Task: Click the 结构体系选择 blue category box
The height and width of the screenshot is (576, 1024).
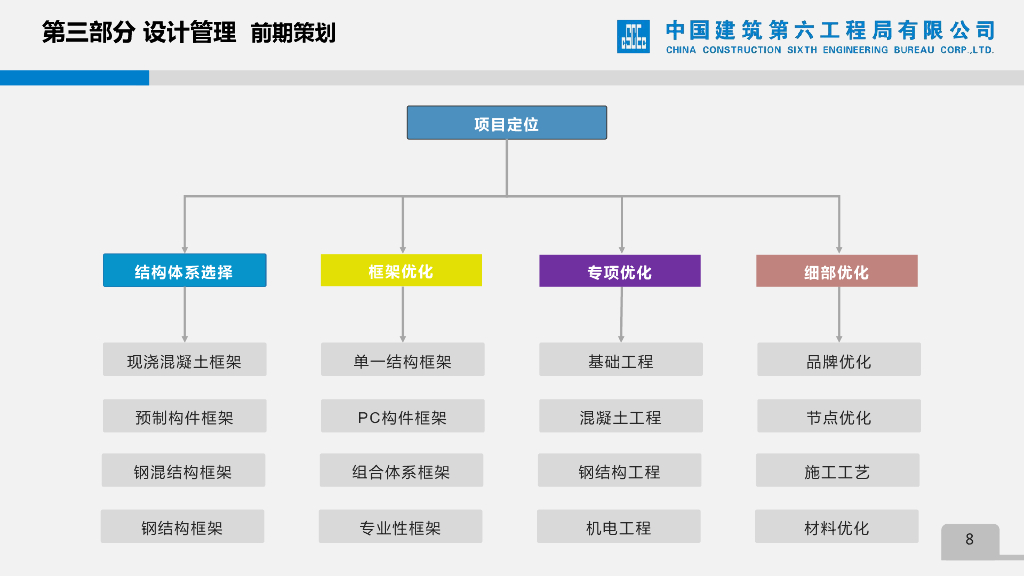Action: tap(183, 270)
